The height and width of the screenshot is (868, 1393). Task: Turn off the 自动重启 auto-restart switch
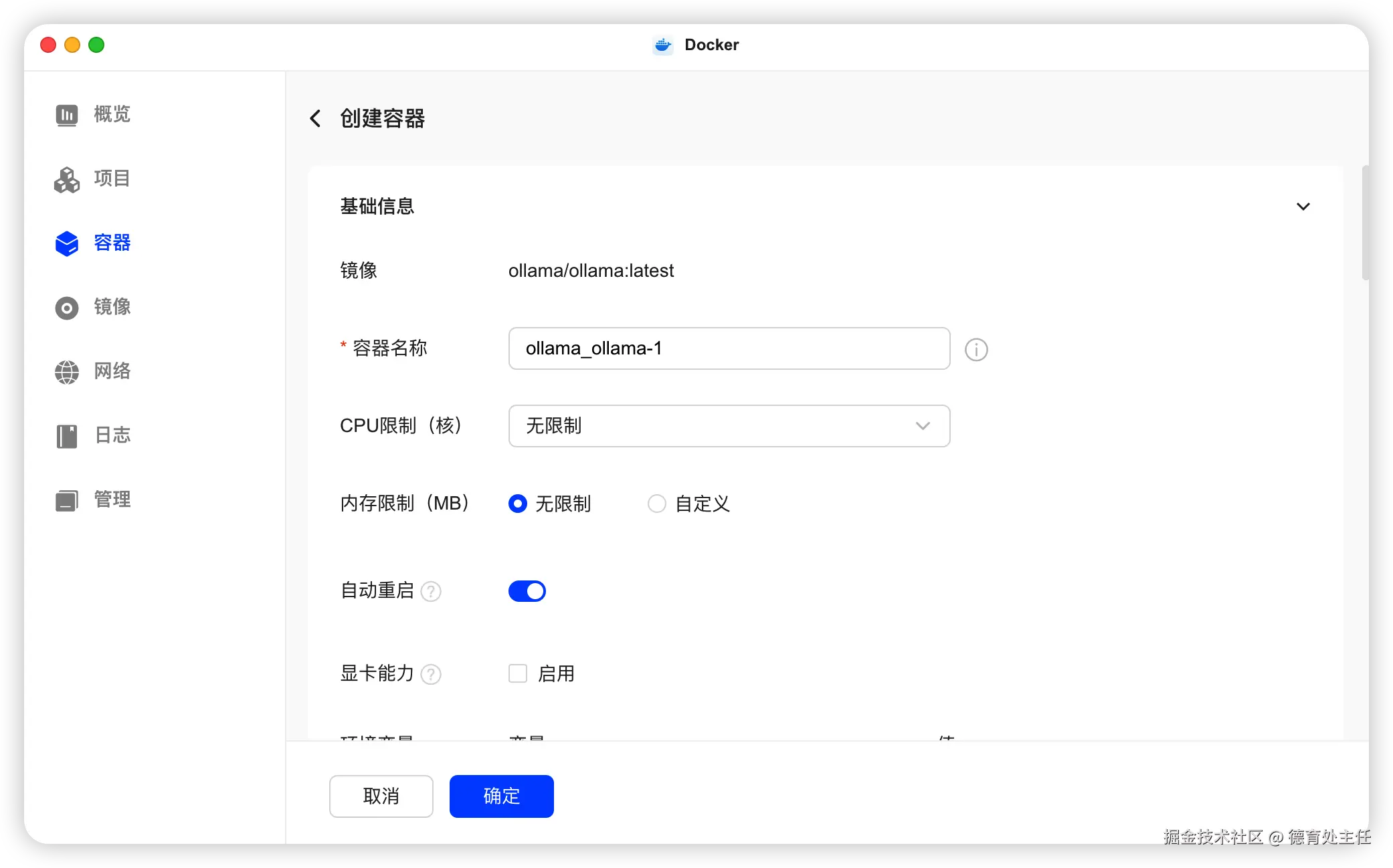tap(527, 591)
